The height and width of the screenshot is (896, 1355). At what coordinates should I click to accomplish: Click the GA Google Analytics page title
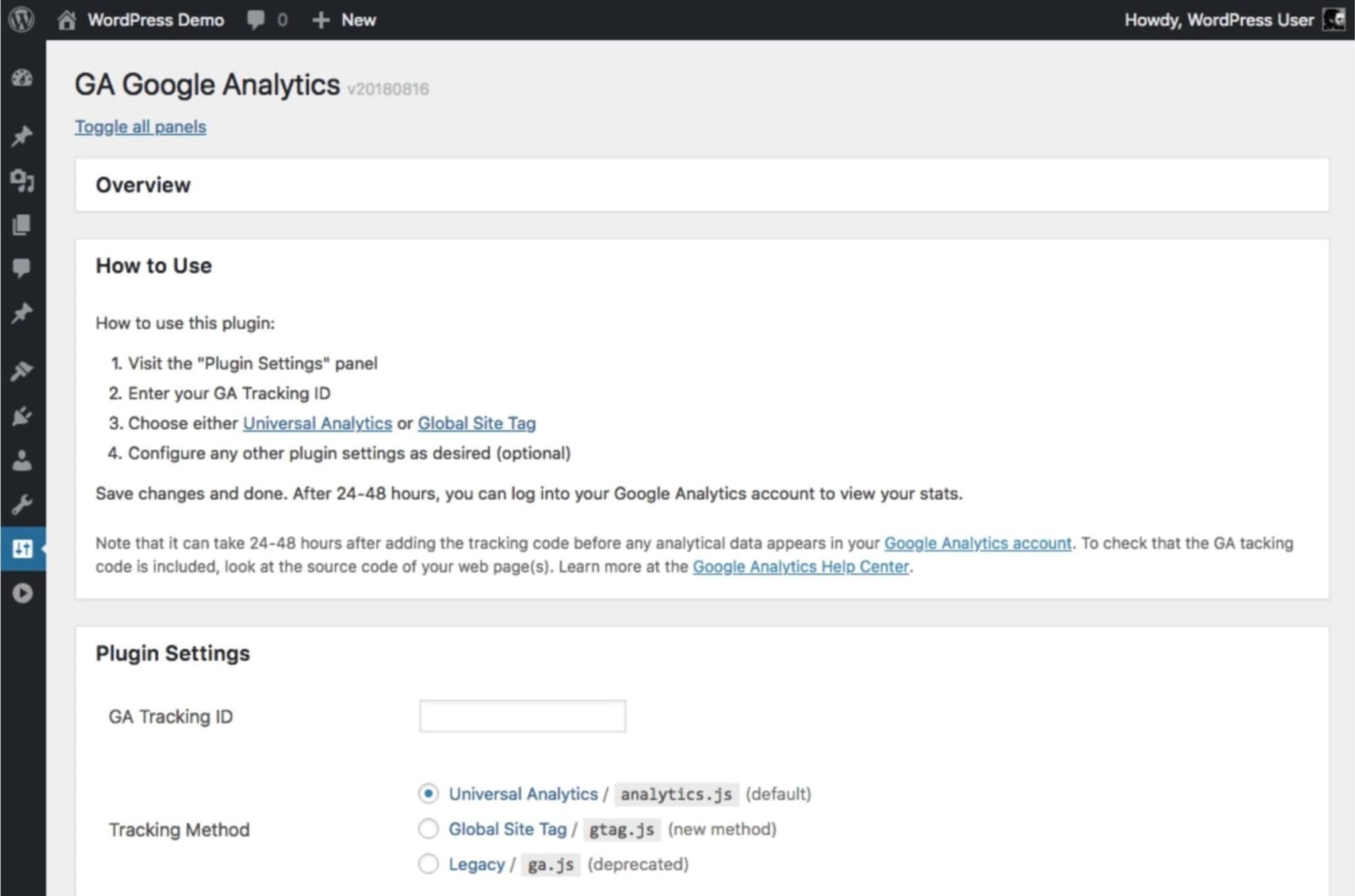(207, 85)
